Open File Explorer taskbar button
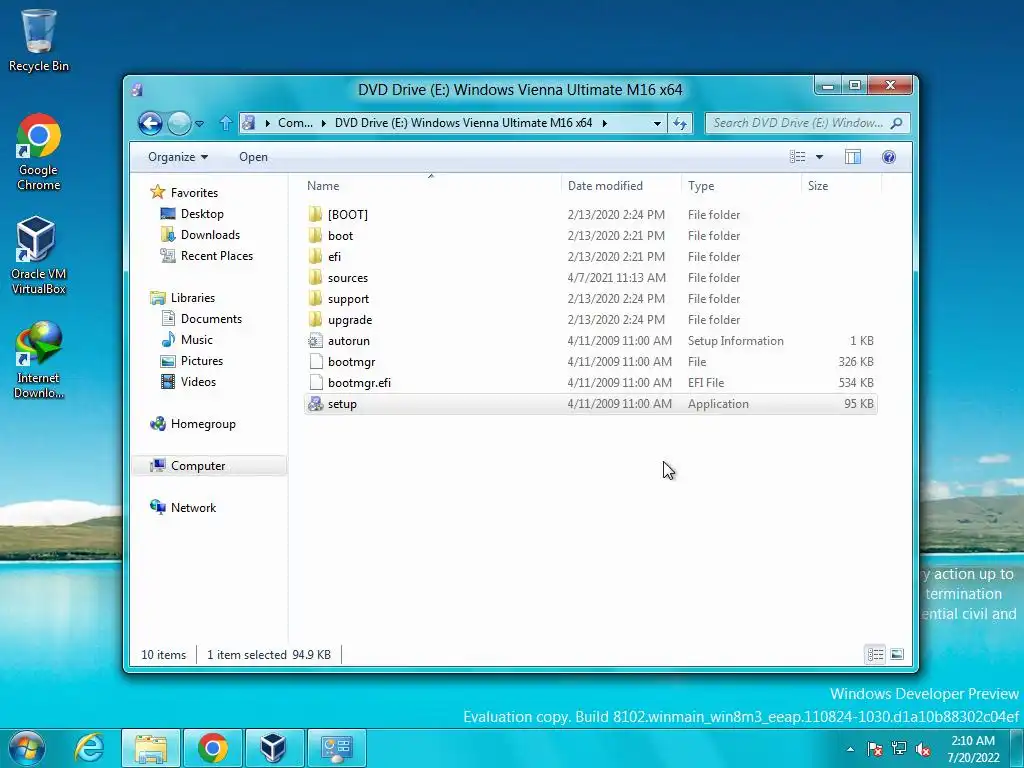Screen dimensions: 1024x768 (x=151, y=748)
